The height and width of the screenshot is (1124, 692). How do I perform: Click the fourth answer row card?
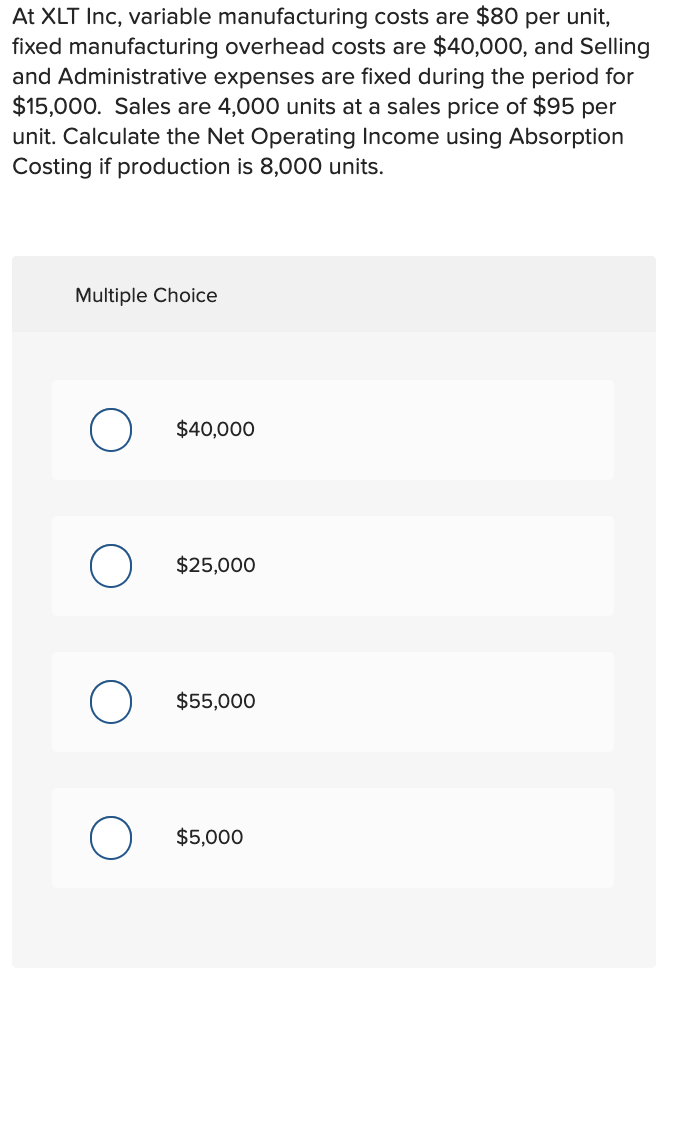click(x=332, y=837)
